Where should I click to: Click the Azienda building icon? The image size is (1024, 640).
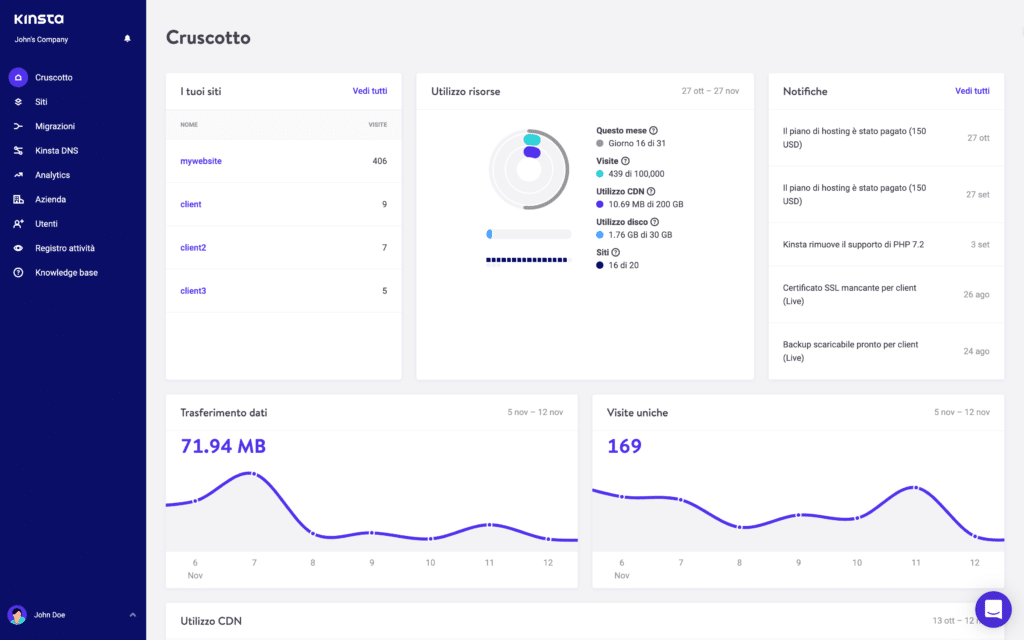[x=18, y=199]
